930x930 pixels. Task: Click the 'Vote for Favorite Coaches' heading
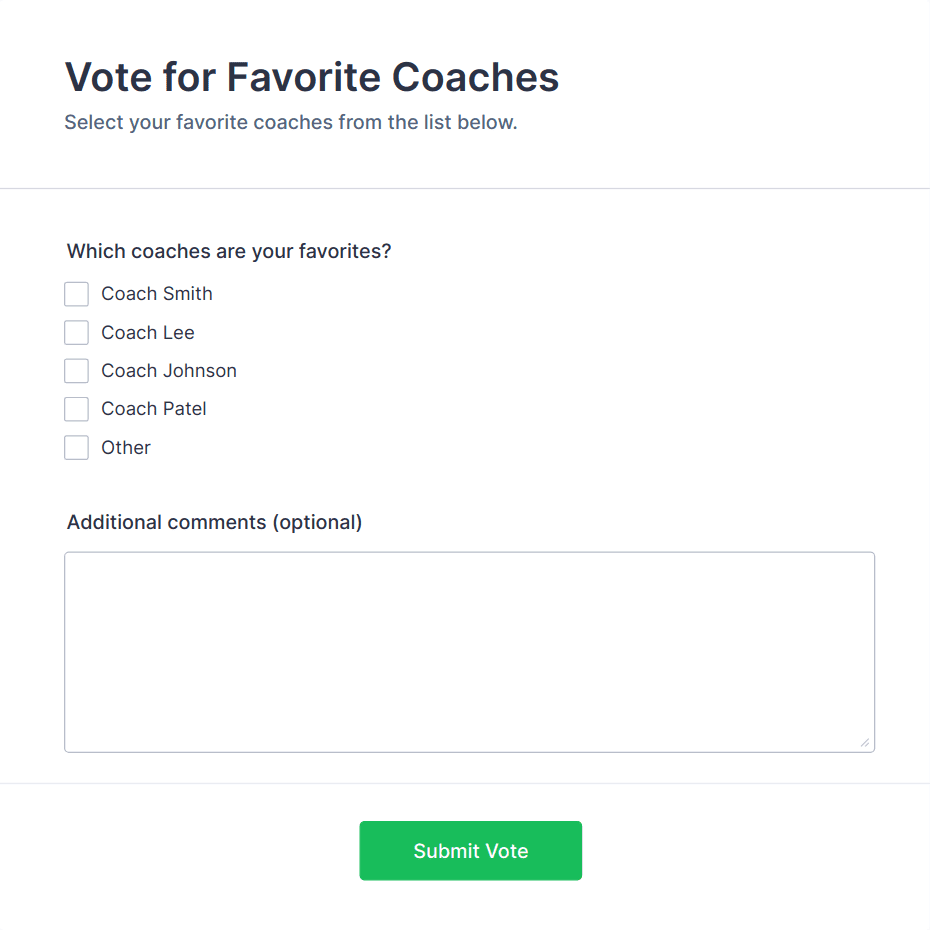pyautogui.click(x=311, y=77)
